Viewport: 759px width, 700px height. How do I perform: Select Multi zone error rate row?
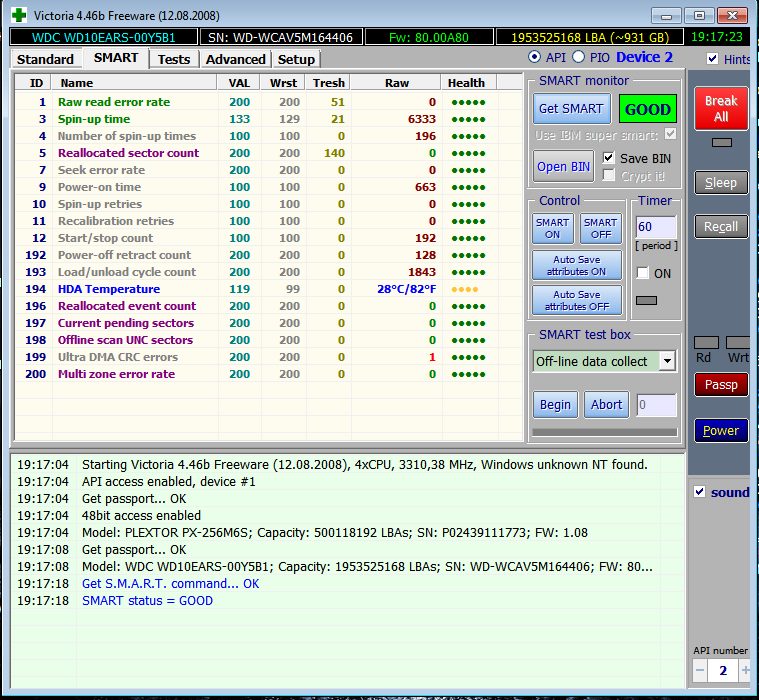pyautogui.click(x=269, y=374)
